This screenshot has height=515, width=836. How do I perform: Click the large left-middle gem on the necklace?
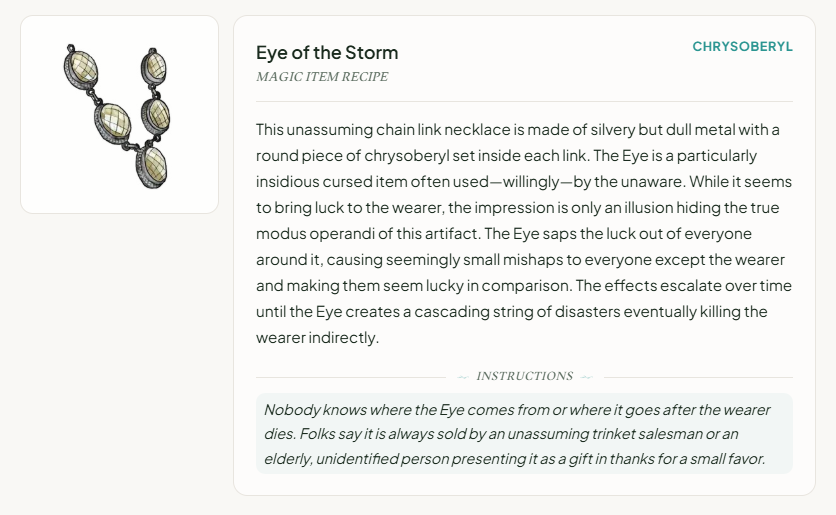113,124
